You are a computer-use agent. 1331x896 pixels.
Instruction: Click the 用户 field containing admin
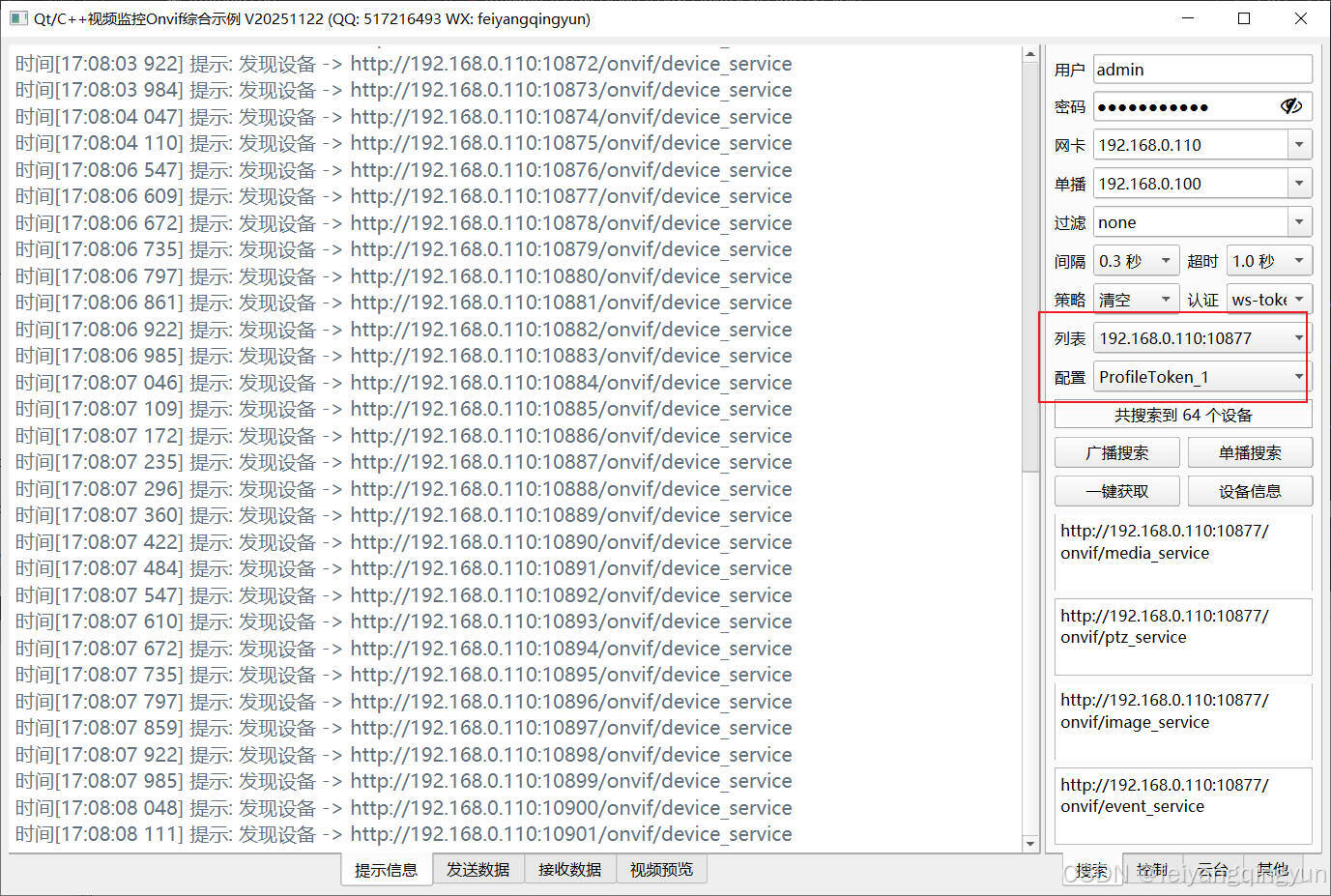click(x=1202, y=70)
